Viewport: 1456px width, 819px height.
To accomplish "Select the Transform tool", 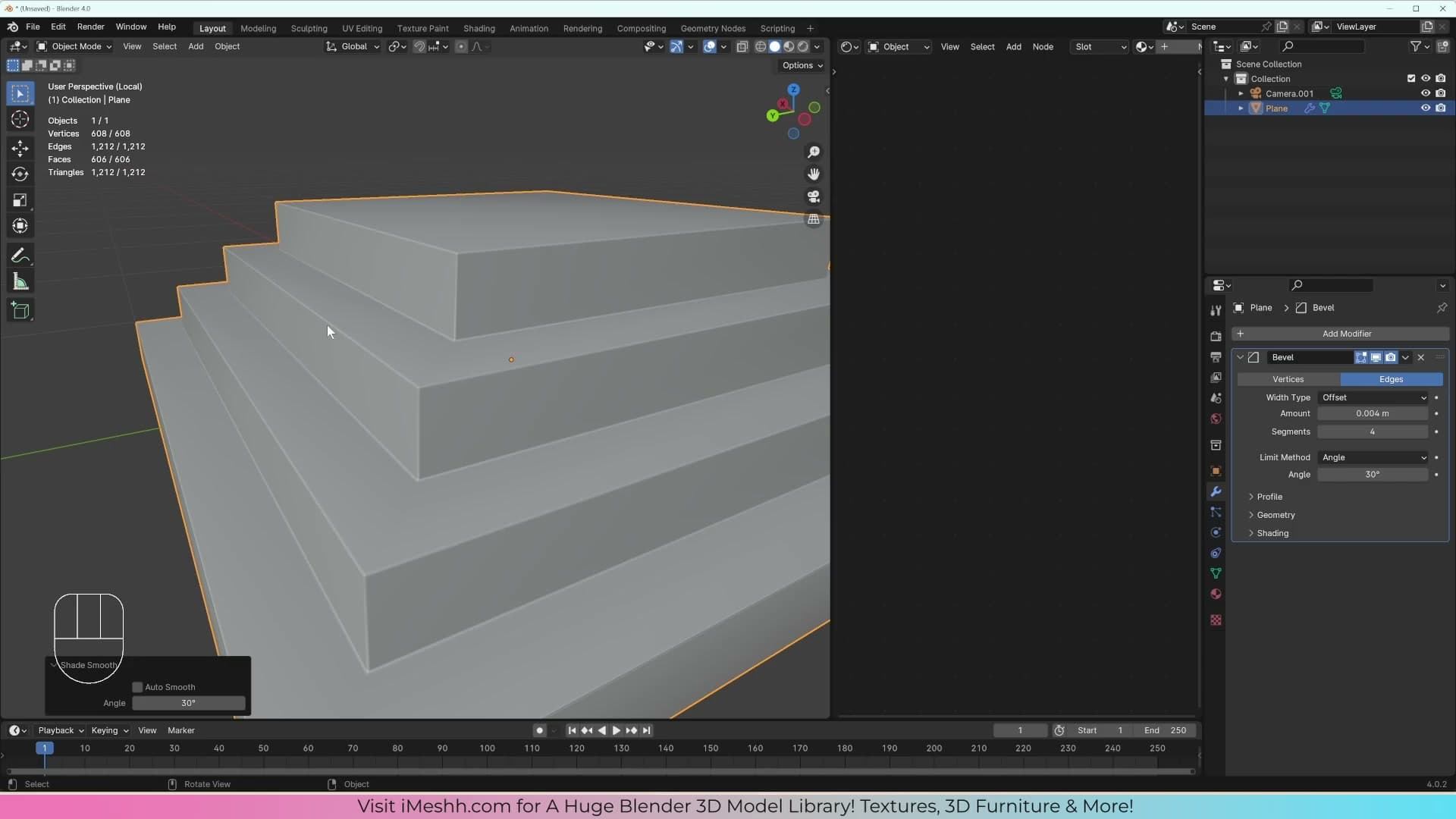I will tap(20, 226).
